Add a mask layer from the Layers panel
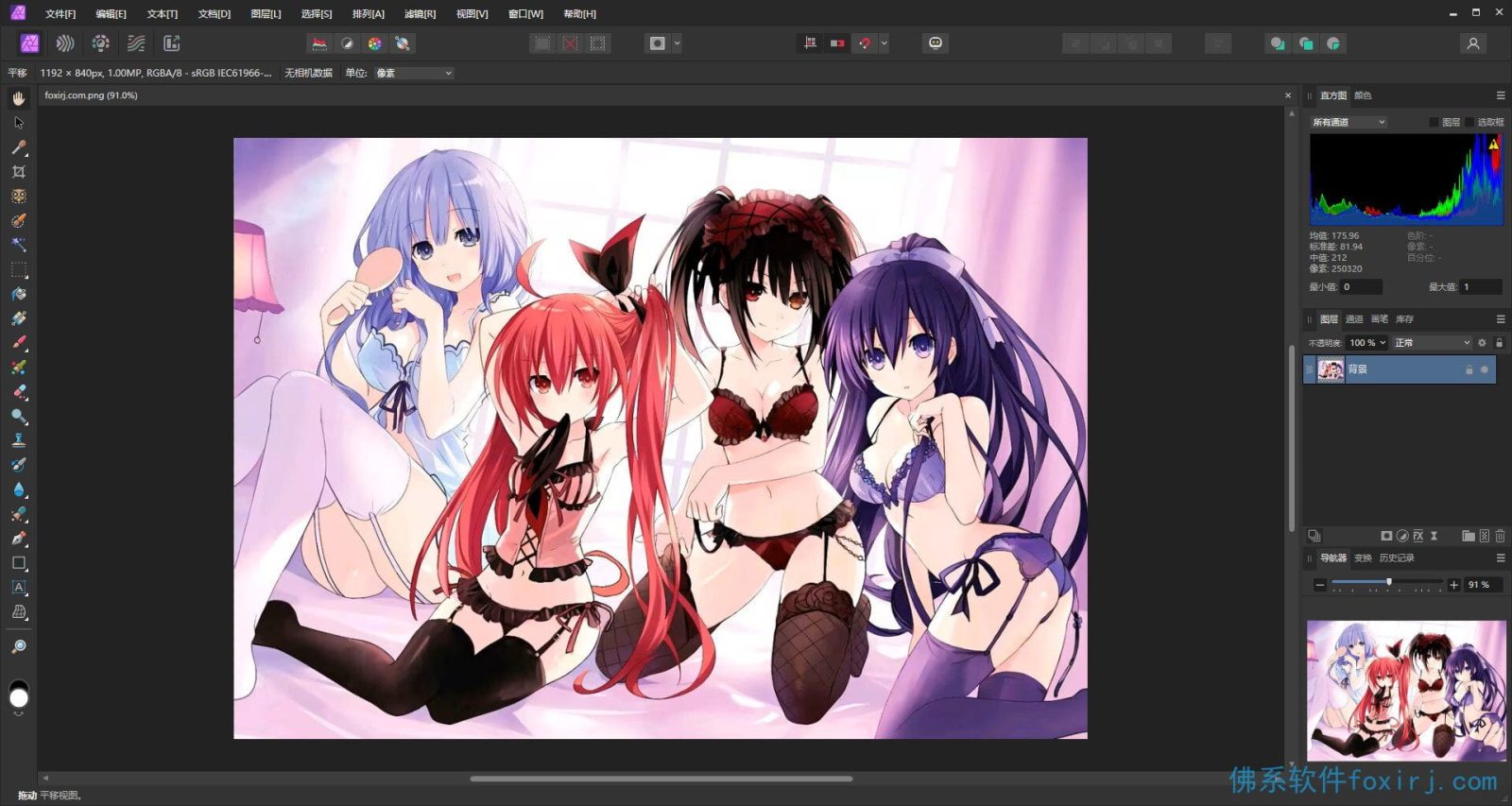Screen dimensions: 1512x806 (1386, 536)
